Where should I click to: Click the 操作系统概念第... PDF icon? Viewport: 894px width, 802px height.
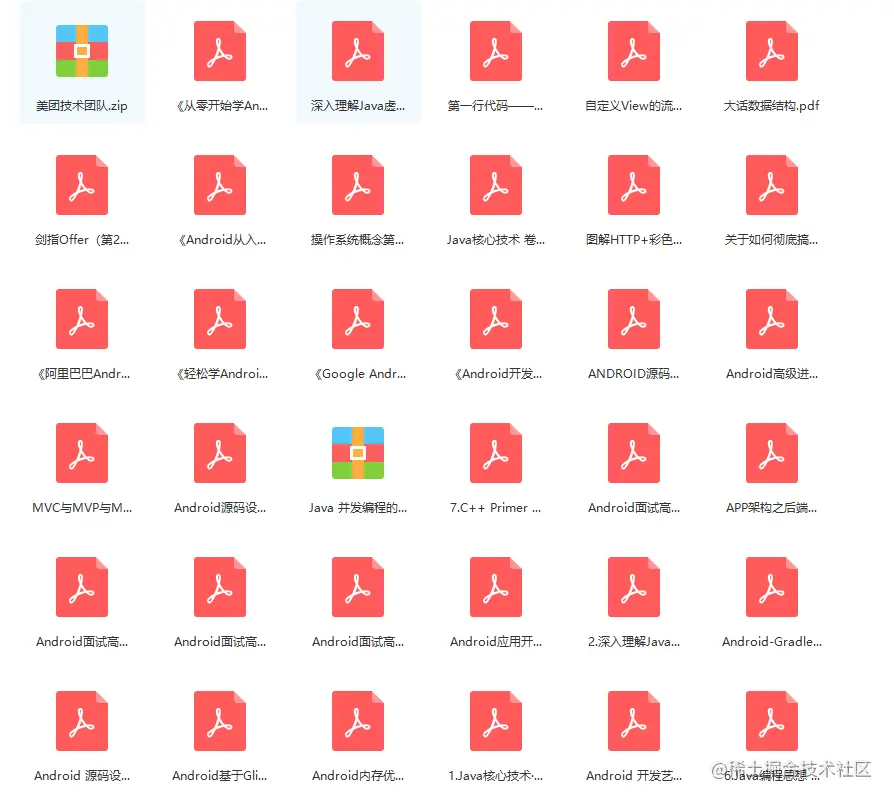point(357,185)
